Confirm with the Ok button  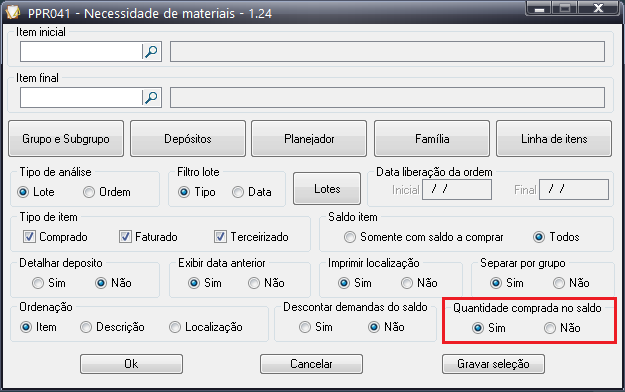[x=131, y=364]
